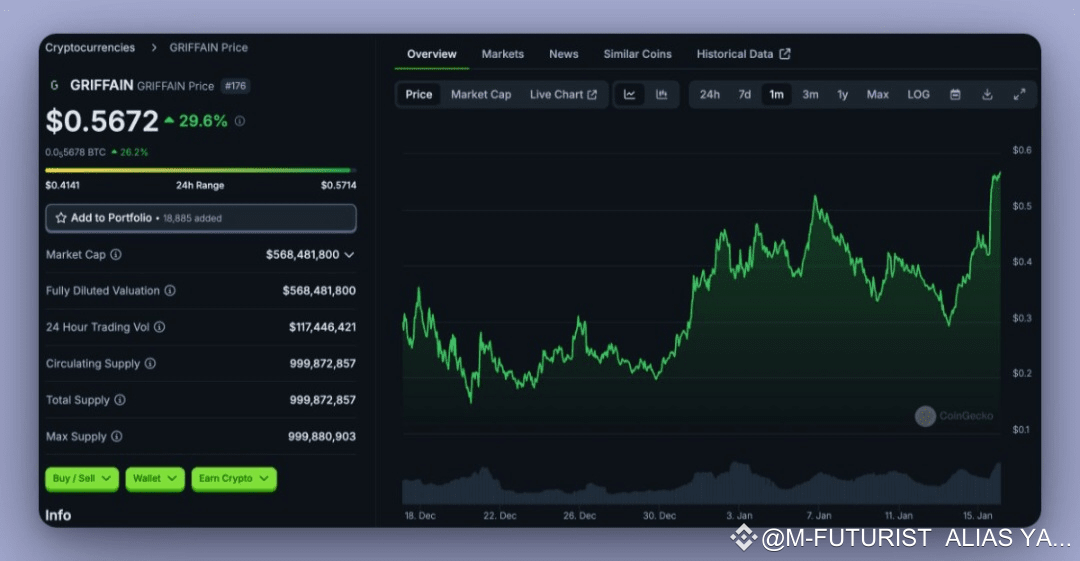The image size is (1080, 561).
Task: Open Earn Crypto dropdown
Action: click(x=234, y=478)
